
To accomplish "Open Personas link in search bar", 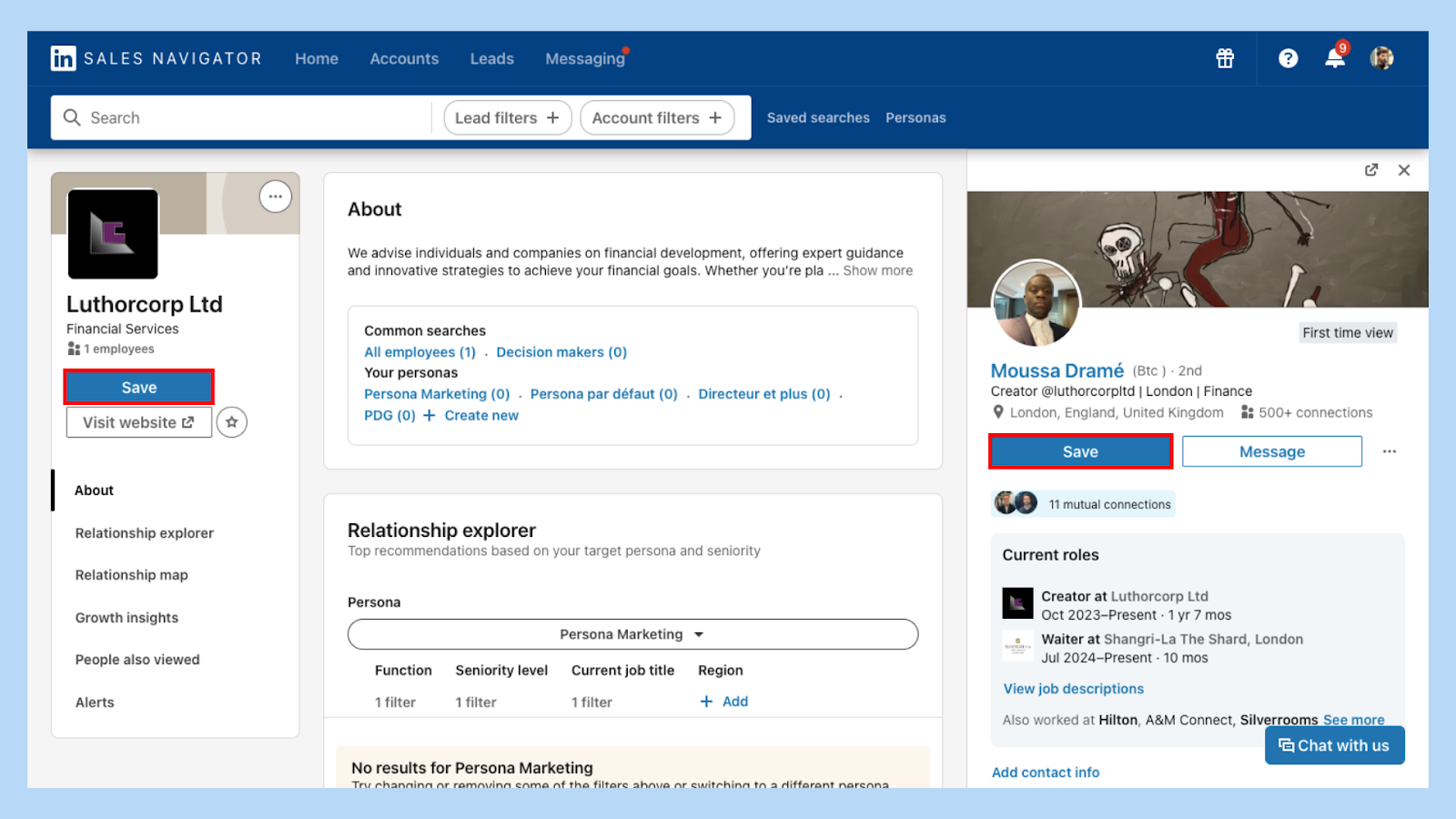I will (x=915, y=117).
